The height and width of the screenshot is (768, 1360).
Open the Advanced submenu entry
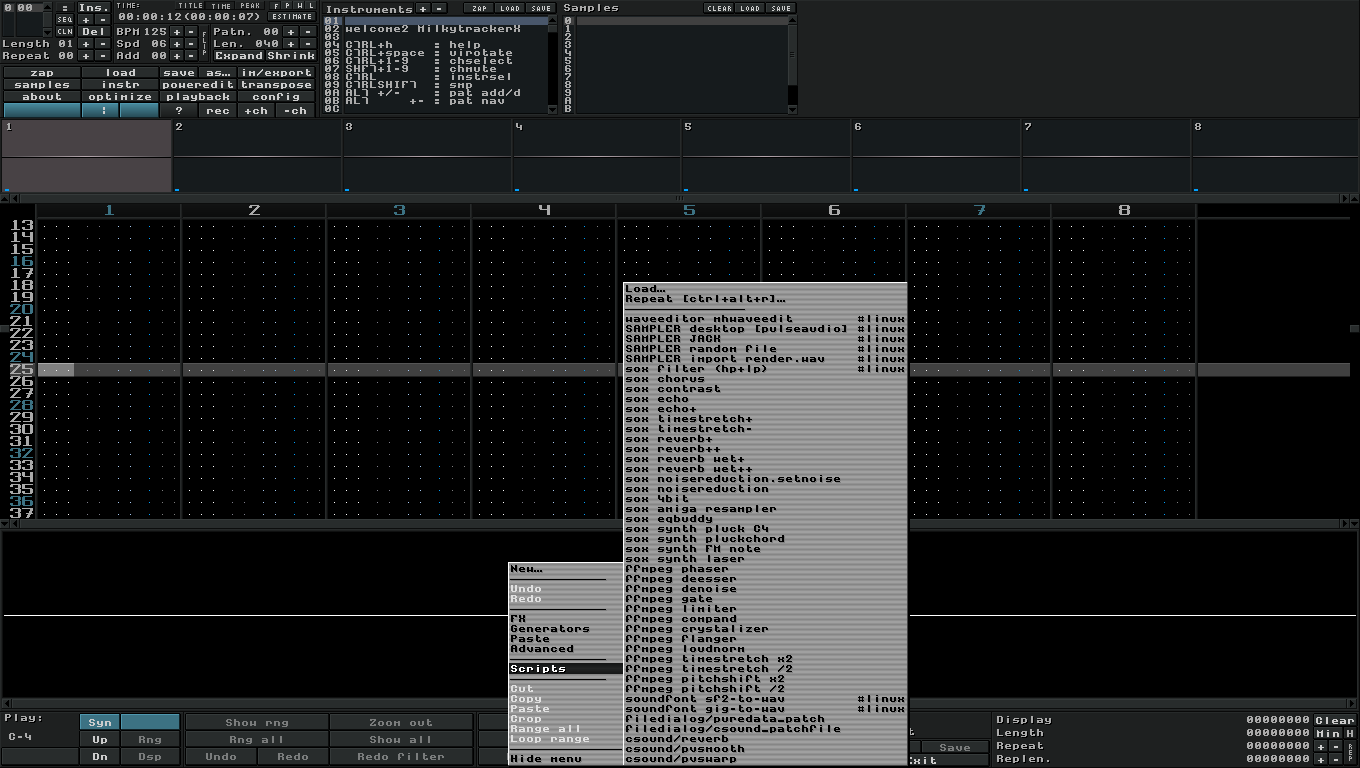click(541, 649)
